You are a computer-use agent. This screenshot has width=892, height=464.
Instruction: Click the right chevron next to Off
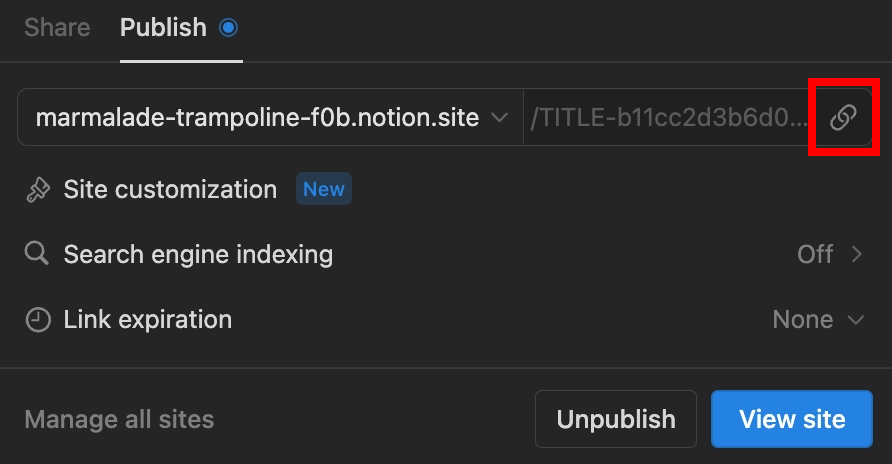pyautogui.click(x=856, y=254)
